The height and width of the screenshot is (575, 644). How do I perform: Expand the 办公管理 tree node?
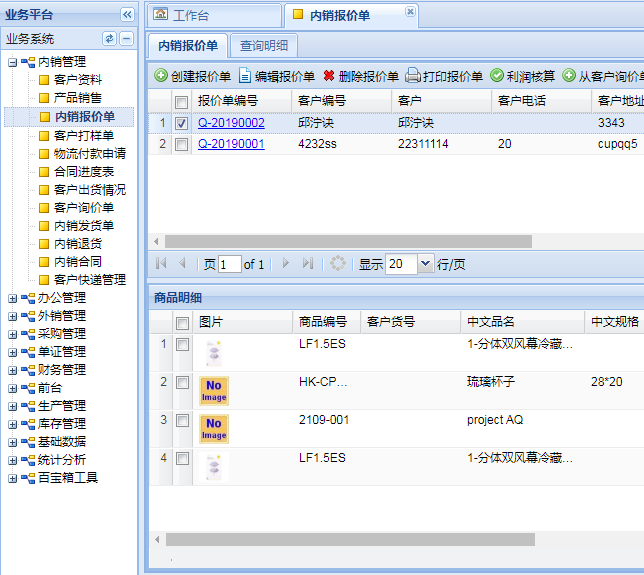click(x=12, y=298)
